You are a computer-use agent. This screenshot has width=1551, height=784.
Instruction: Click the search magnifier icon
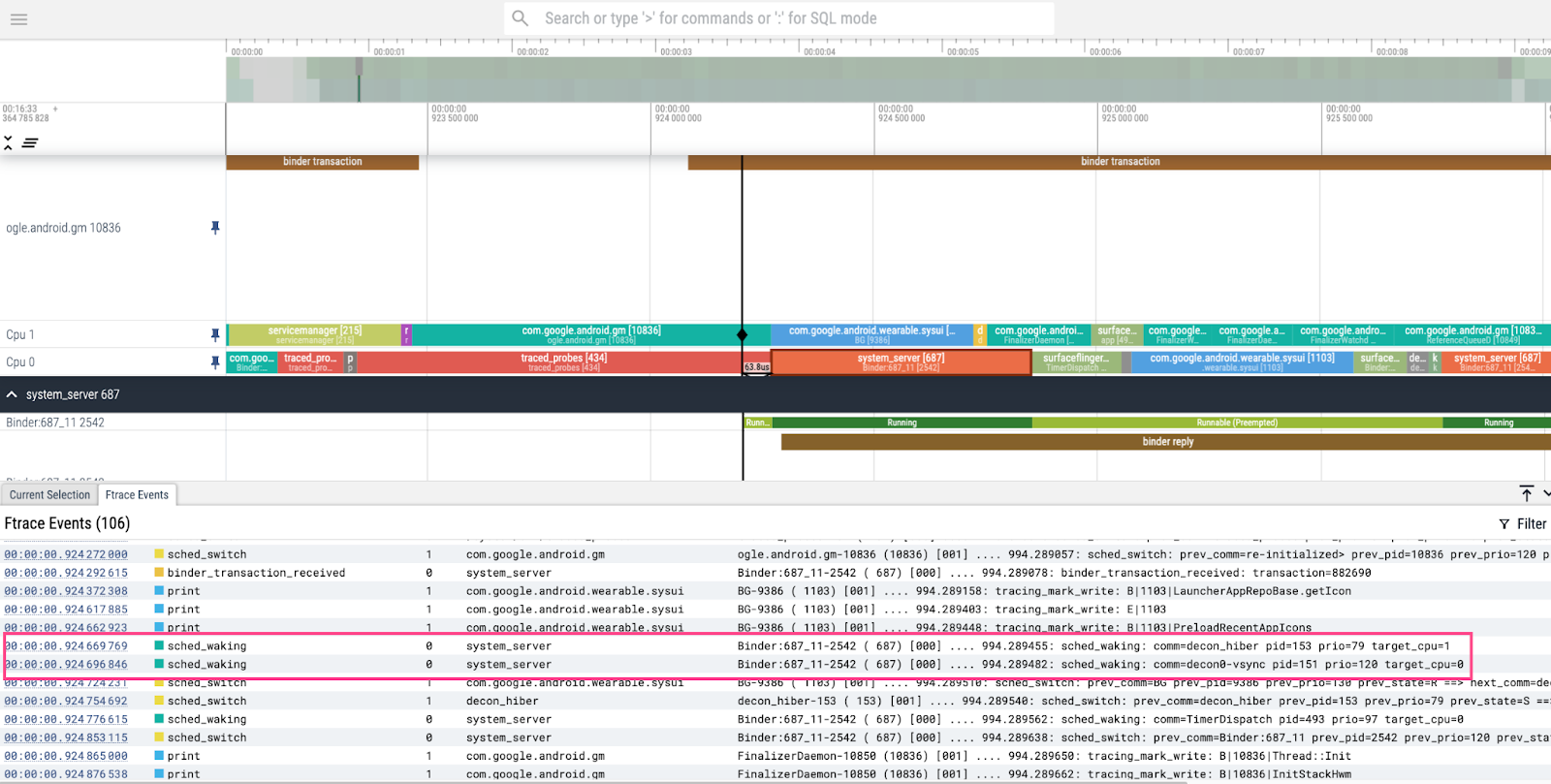(521, 18)
